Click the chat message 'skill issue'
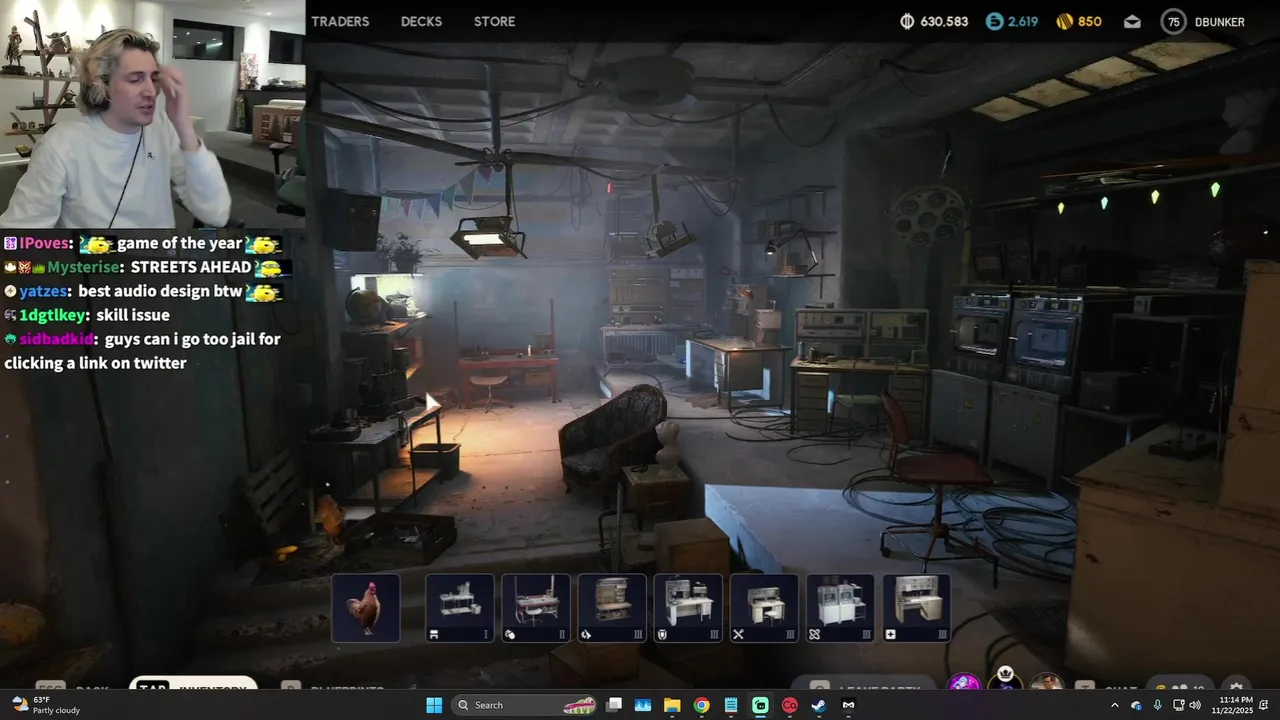The image size is (1280, 720). pos(132,315)
